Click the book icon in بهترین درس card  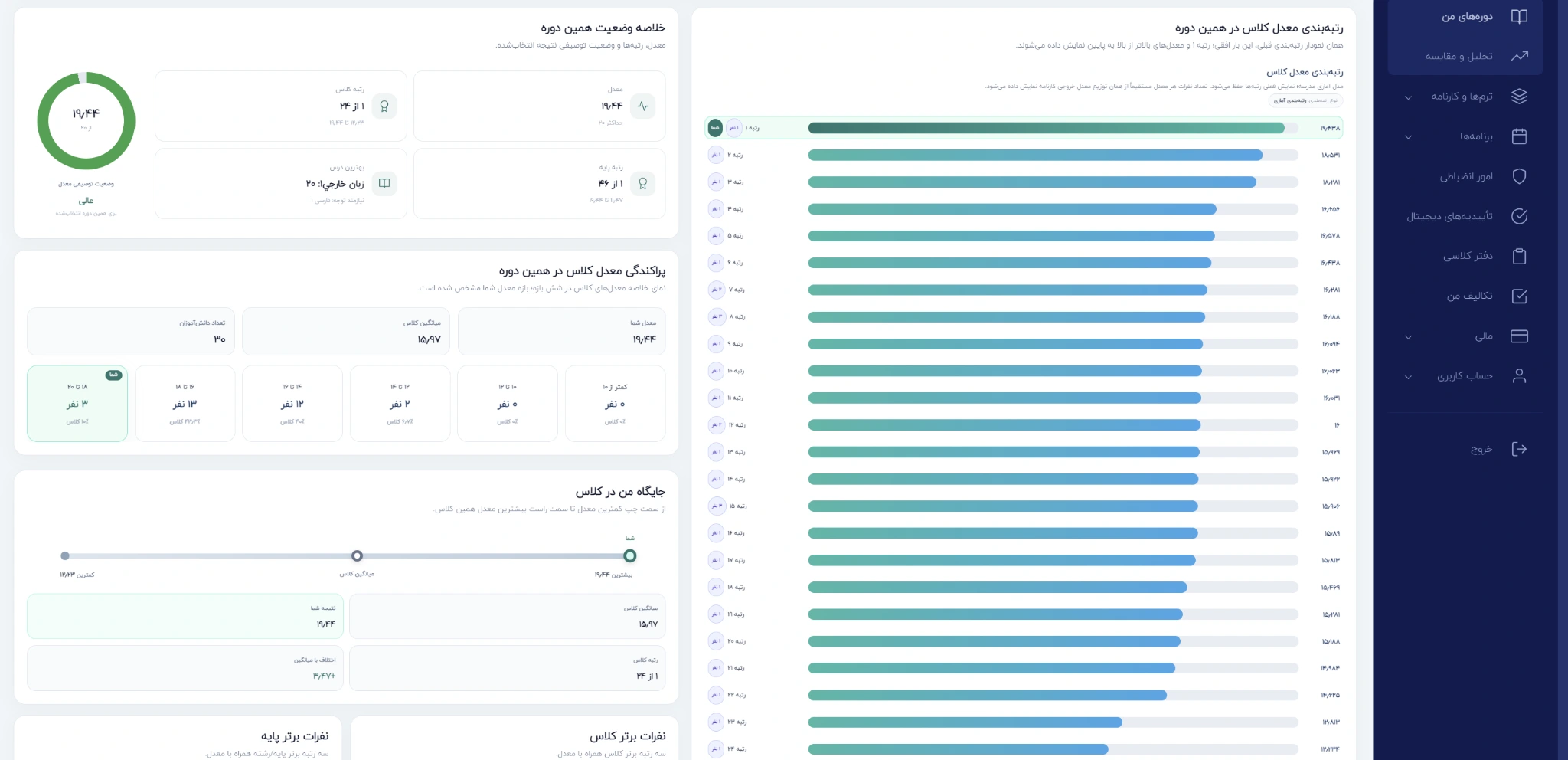(x=384, y=183)
